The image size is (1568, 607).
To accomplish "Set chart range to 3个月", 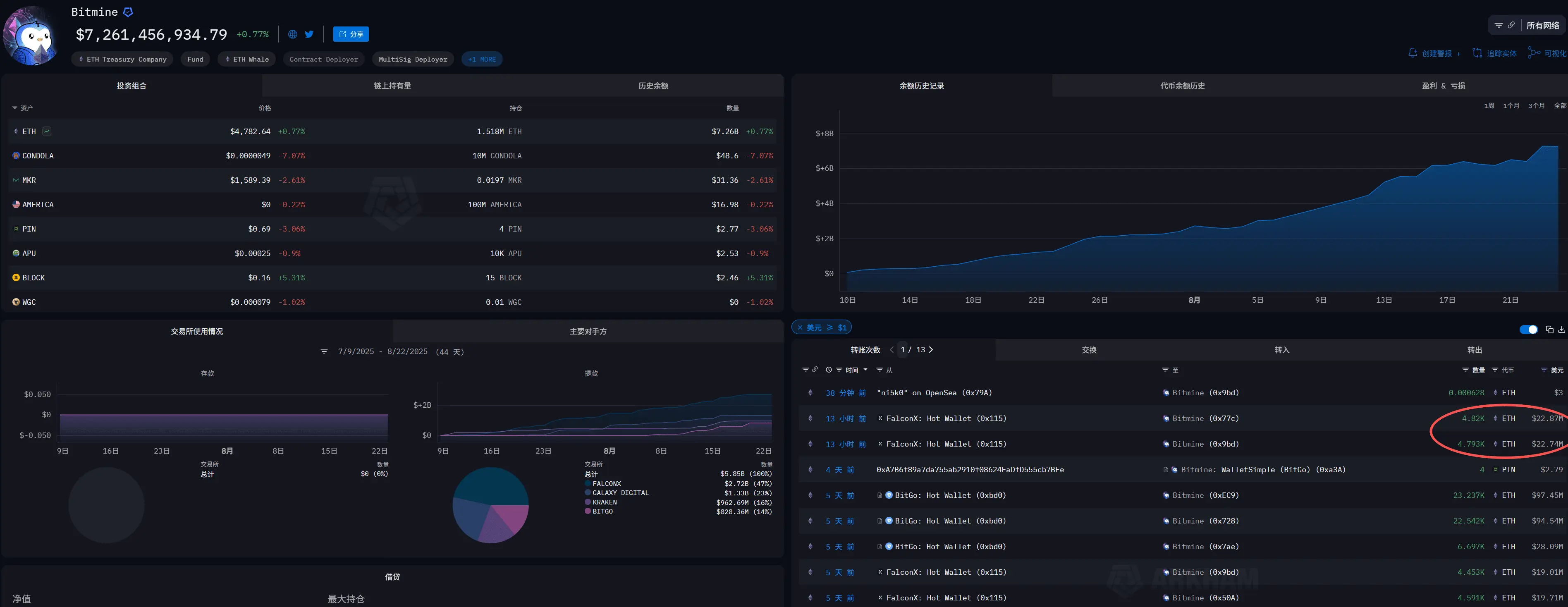I will point(1536,105).
